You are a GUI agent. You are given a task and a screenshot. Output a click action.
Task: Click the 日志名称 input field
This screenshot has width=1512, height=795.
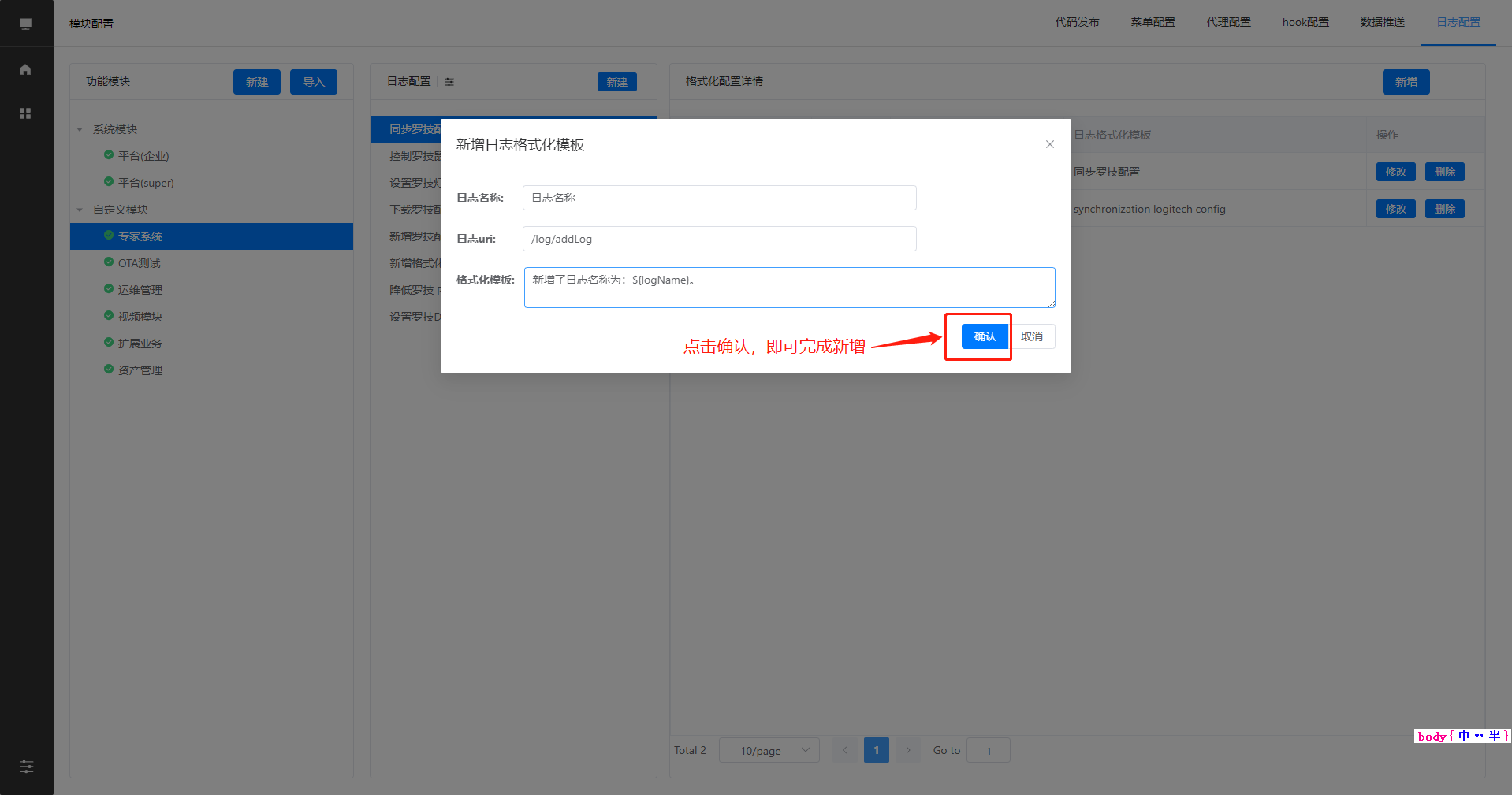pos(719,198)
